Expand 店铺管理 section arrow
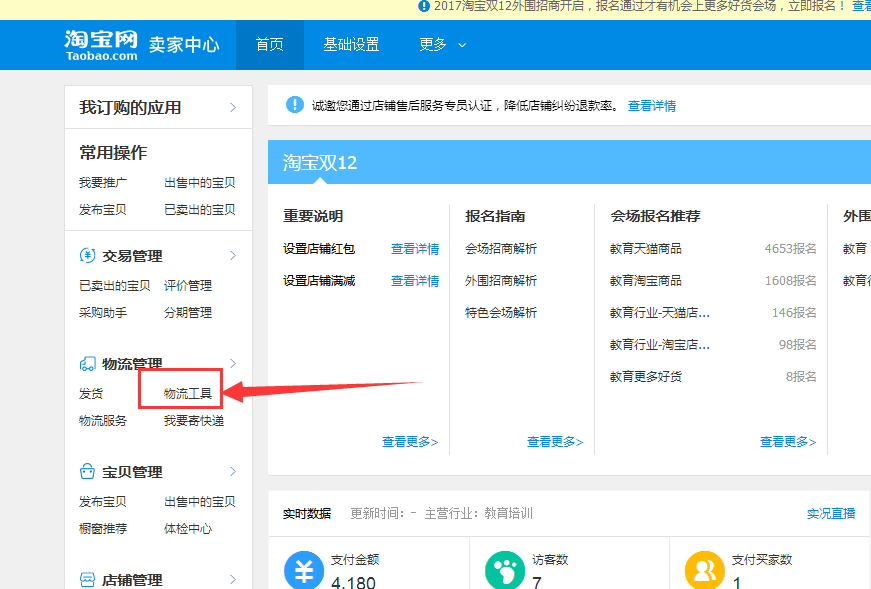871x589 pixels. pos(233,580)
